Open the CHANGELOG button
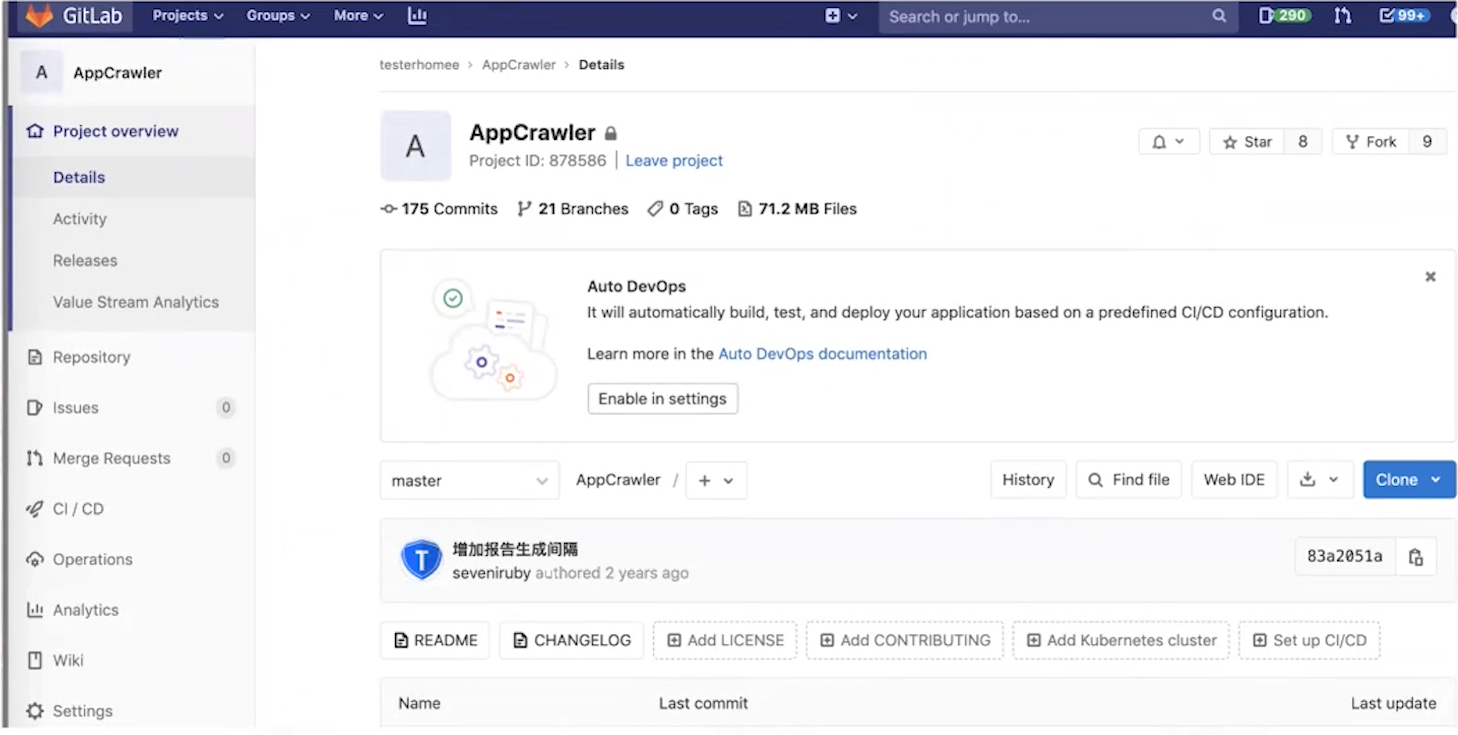 (572, 640)
